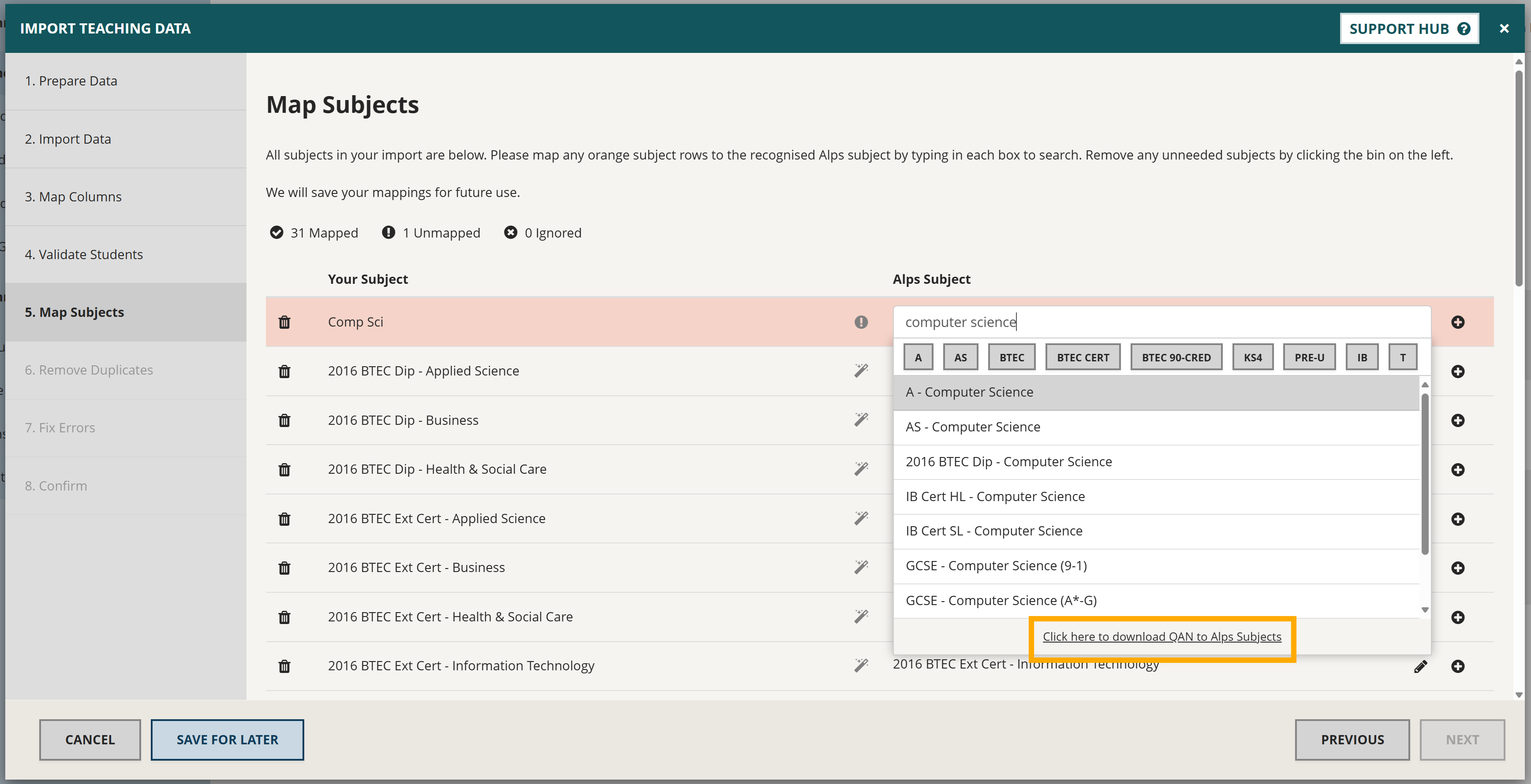Click plus icon on 2016 BTEC Dip - Applied Science row

pyautogui.click(x=1458, y=371)
